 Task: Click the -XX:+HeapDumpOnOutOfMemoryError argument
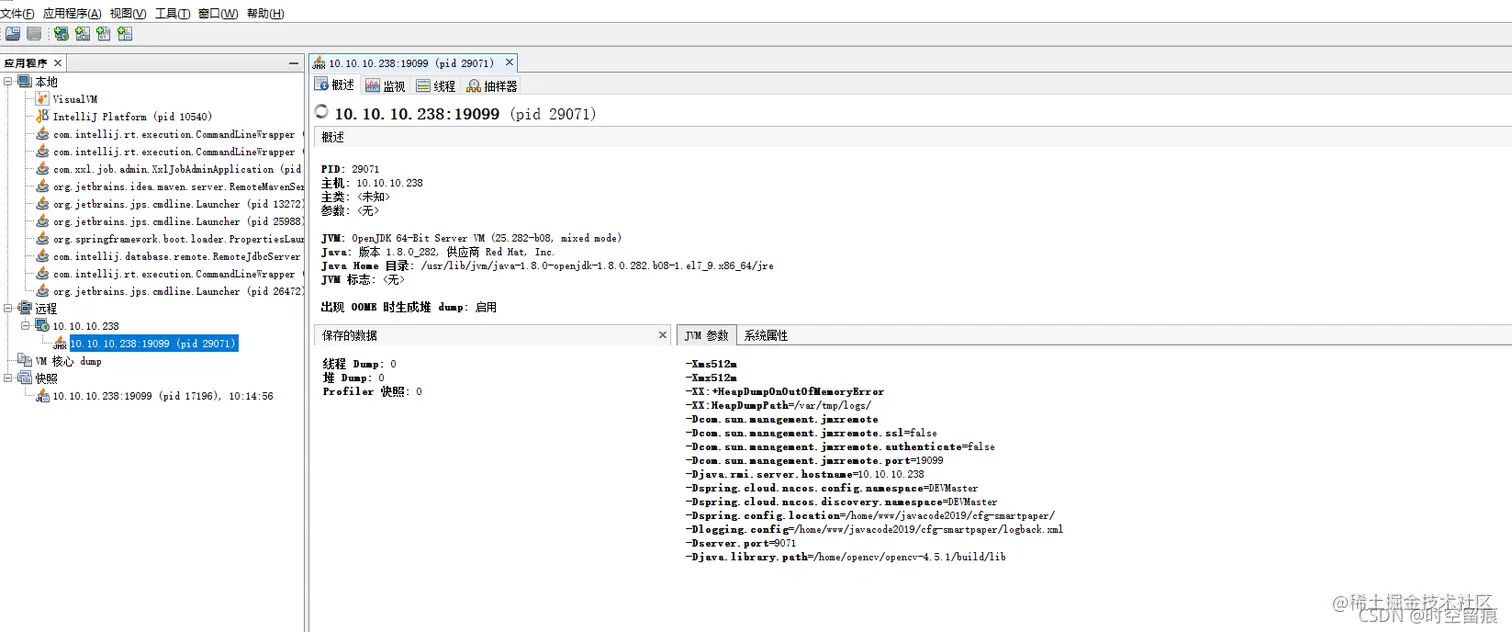(x=785, y=392)
